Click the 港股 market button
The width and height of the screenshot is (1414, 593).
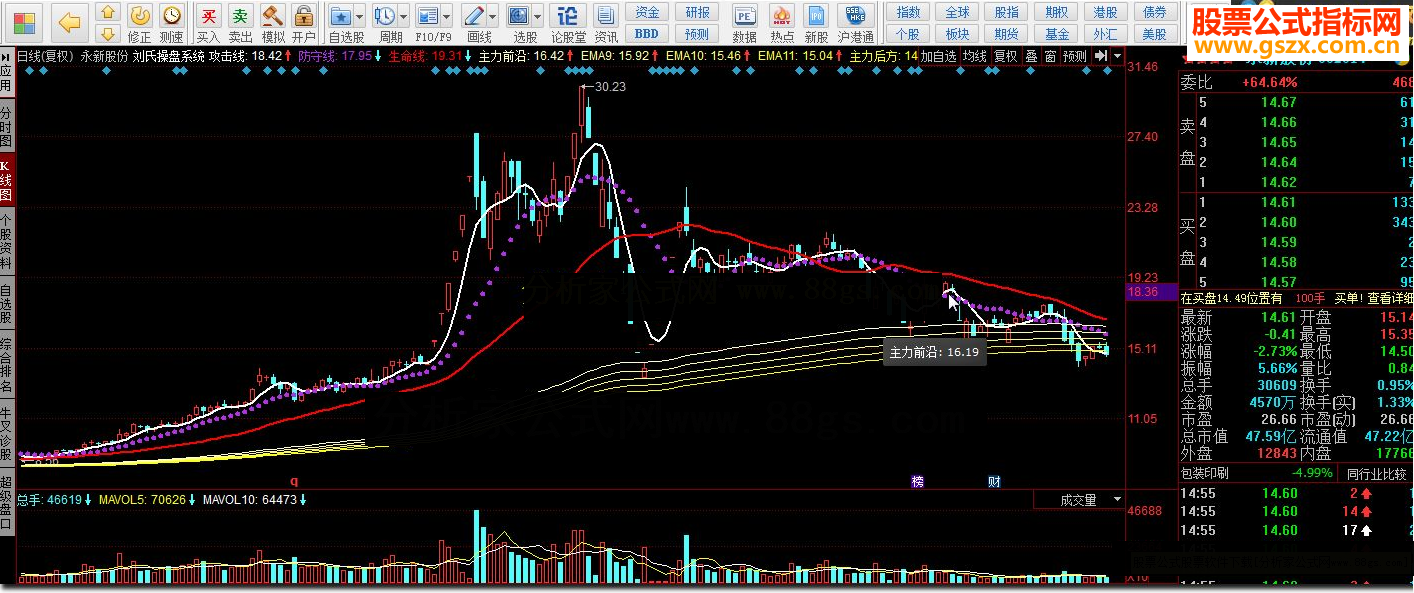click(1104, 12)
